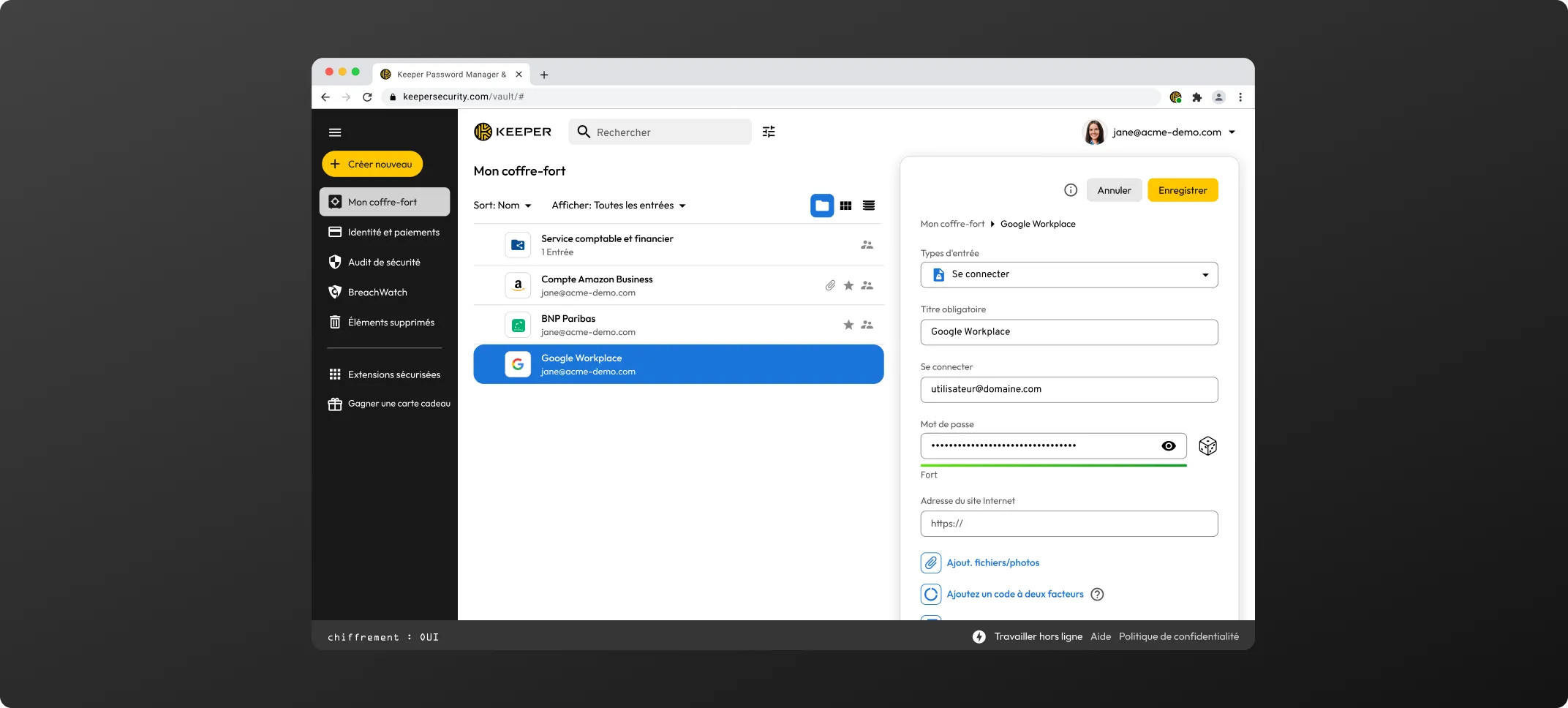Click the search magnifier icon
This screenshot has height=708, width=1568.
pyautogui.click(x=584, y=132)
